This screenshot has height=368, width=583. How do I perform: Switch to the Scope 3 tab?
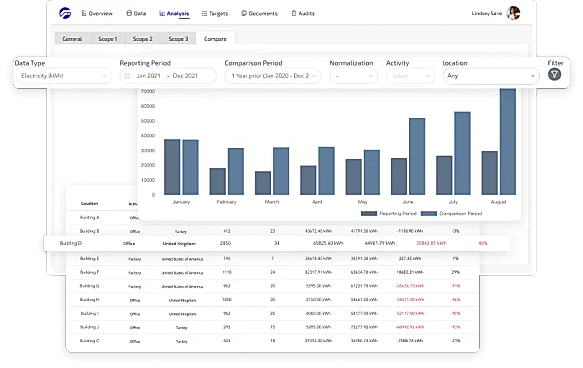pos(178,39)
